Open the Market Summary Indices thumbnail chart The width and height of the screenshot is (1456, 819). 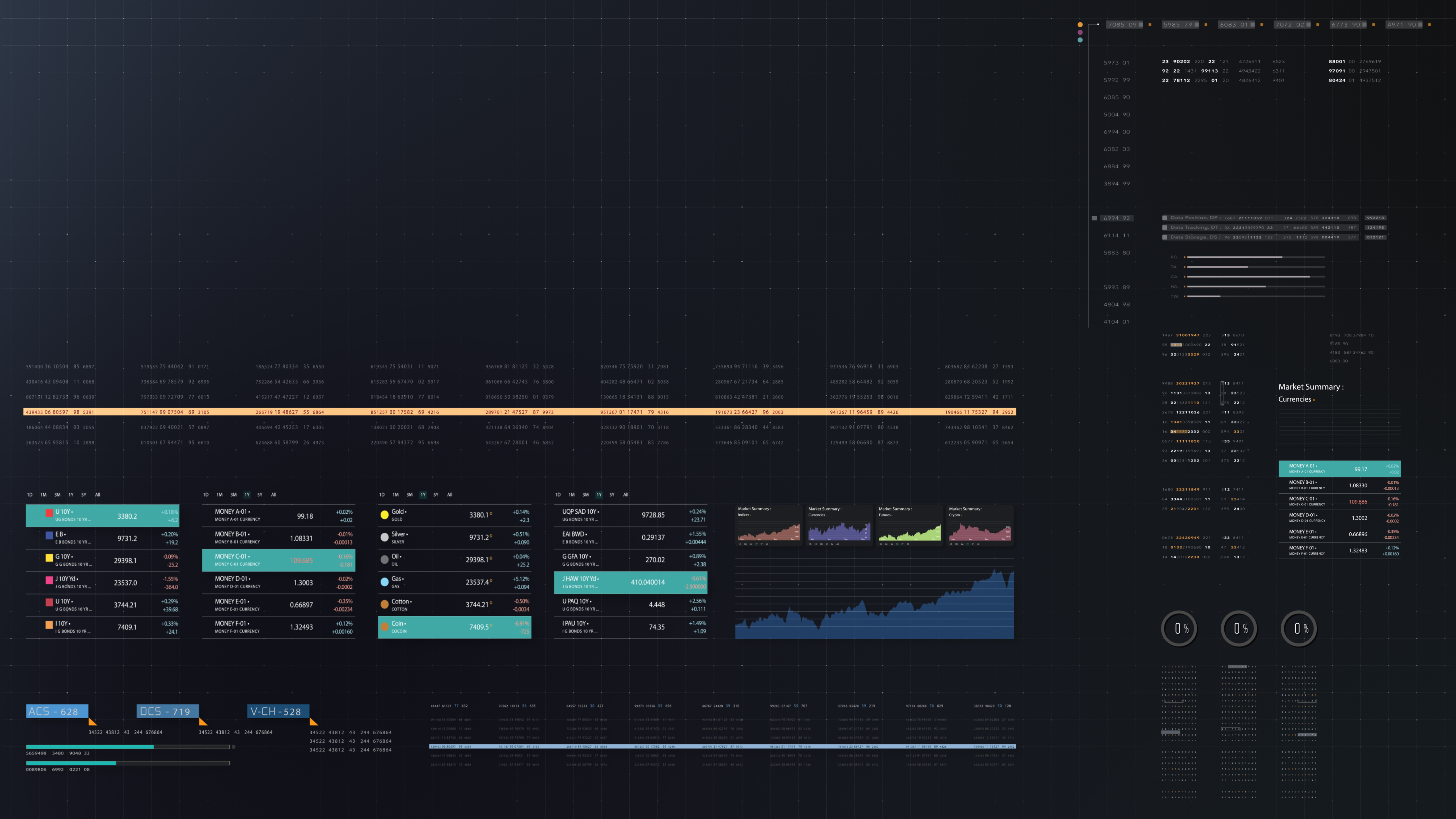tap(769, 525)
